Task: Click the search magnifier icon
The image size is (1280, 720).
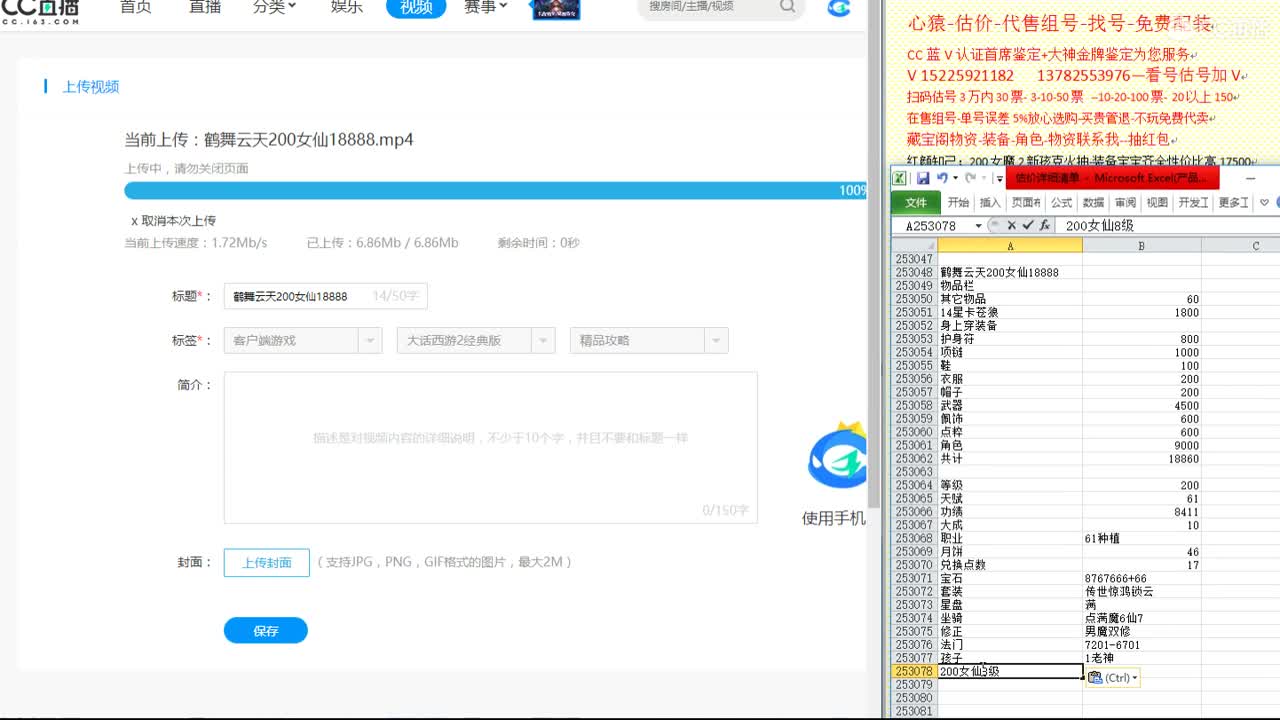Action: click(788, 7)
